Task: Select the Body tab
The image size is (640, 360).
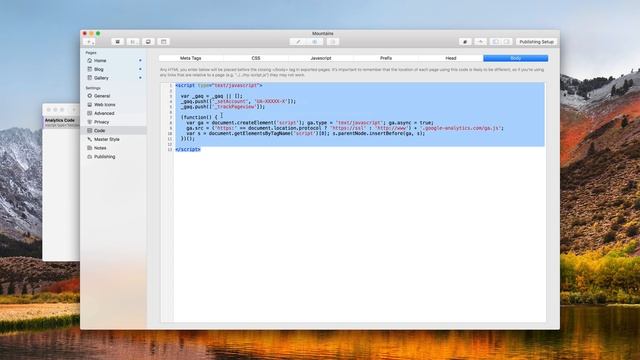Action: pyautogui.click(x=516, y=58)
